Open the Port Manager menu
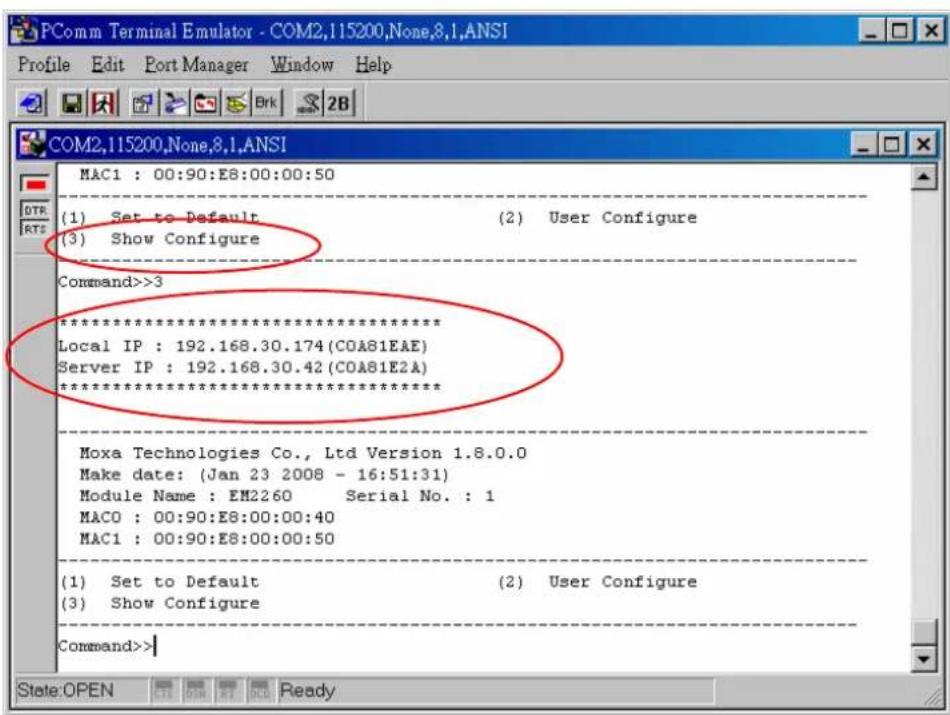 pos(196,64)
